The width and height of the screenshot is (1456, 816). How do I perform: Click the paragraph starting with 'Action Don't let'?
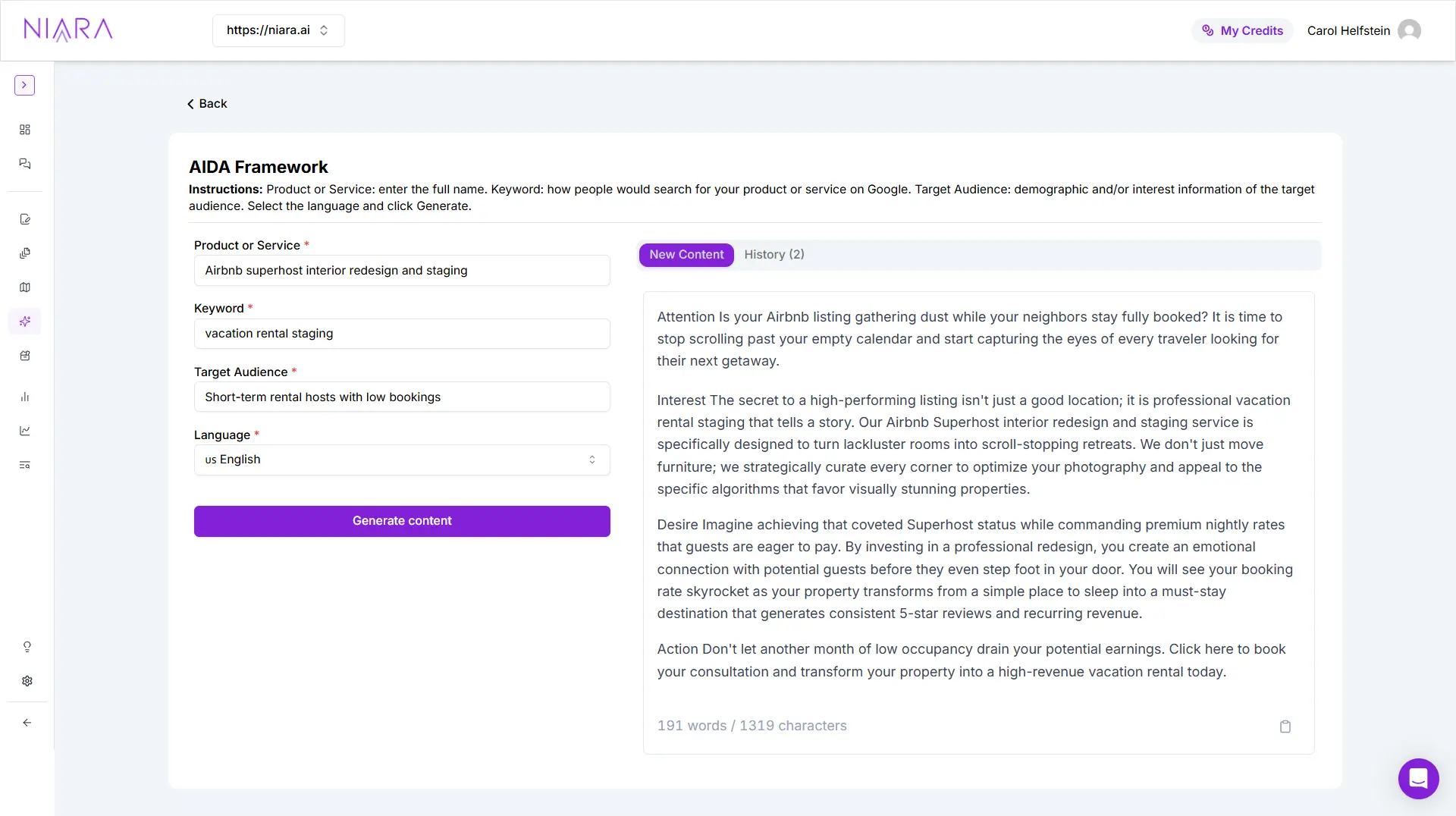971,661
